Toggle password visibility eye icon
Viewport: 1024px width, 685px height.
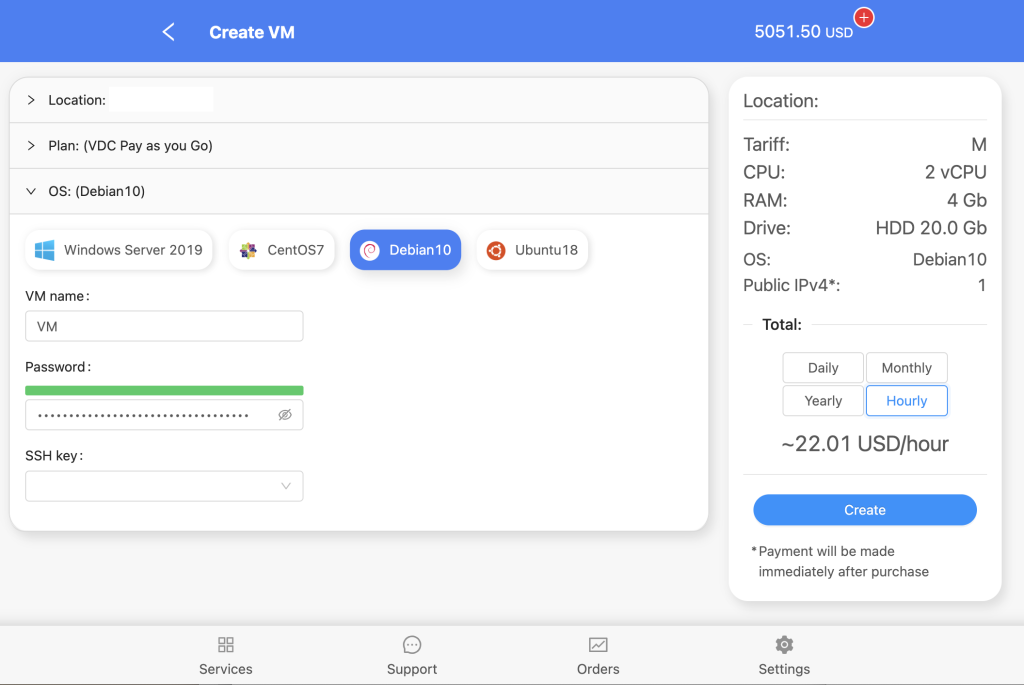(x=285, y=415)
